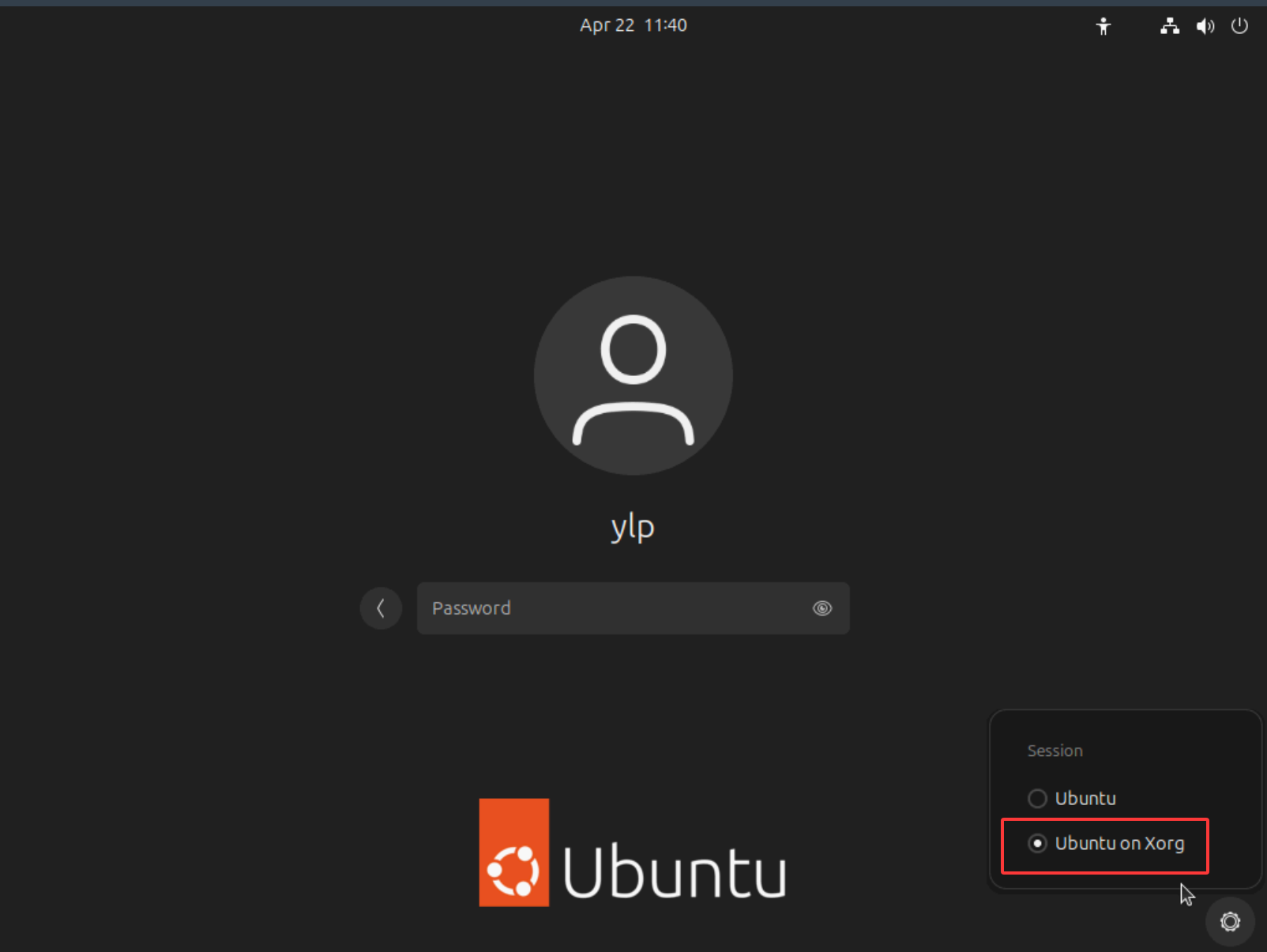Viewport: 1267px width, 952px height.
Task: Open the power menu icon
Action: 1239,26
